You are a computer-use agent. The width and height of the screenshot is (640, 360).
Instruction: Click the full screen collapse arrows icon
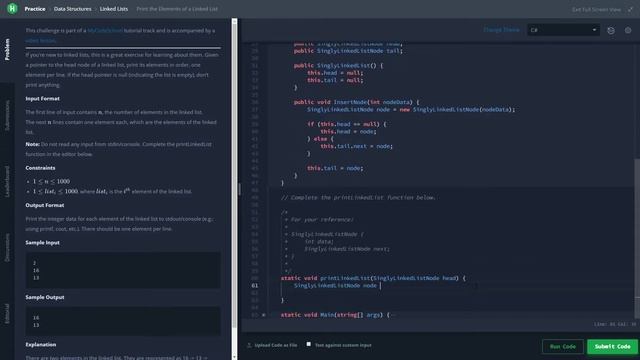click(x=630, y=9)
